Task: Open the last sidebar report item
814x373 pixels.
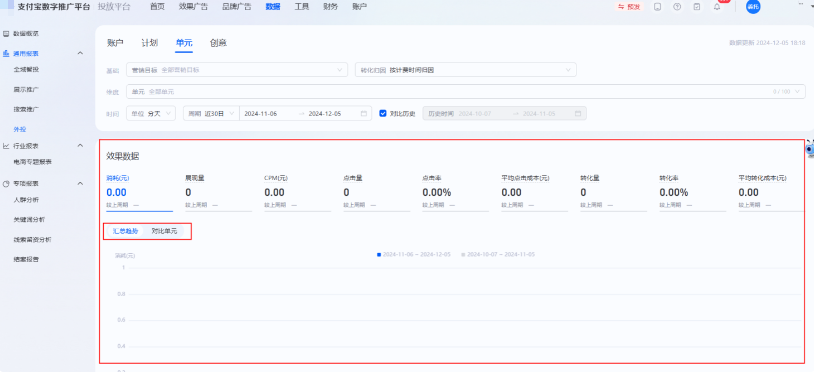Action: point(26,259)
